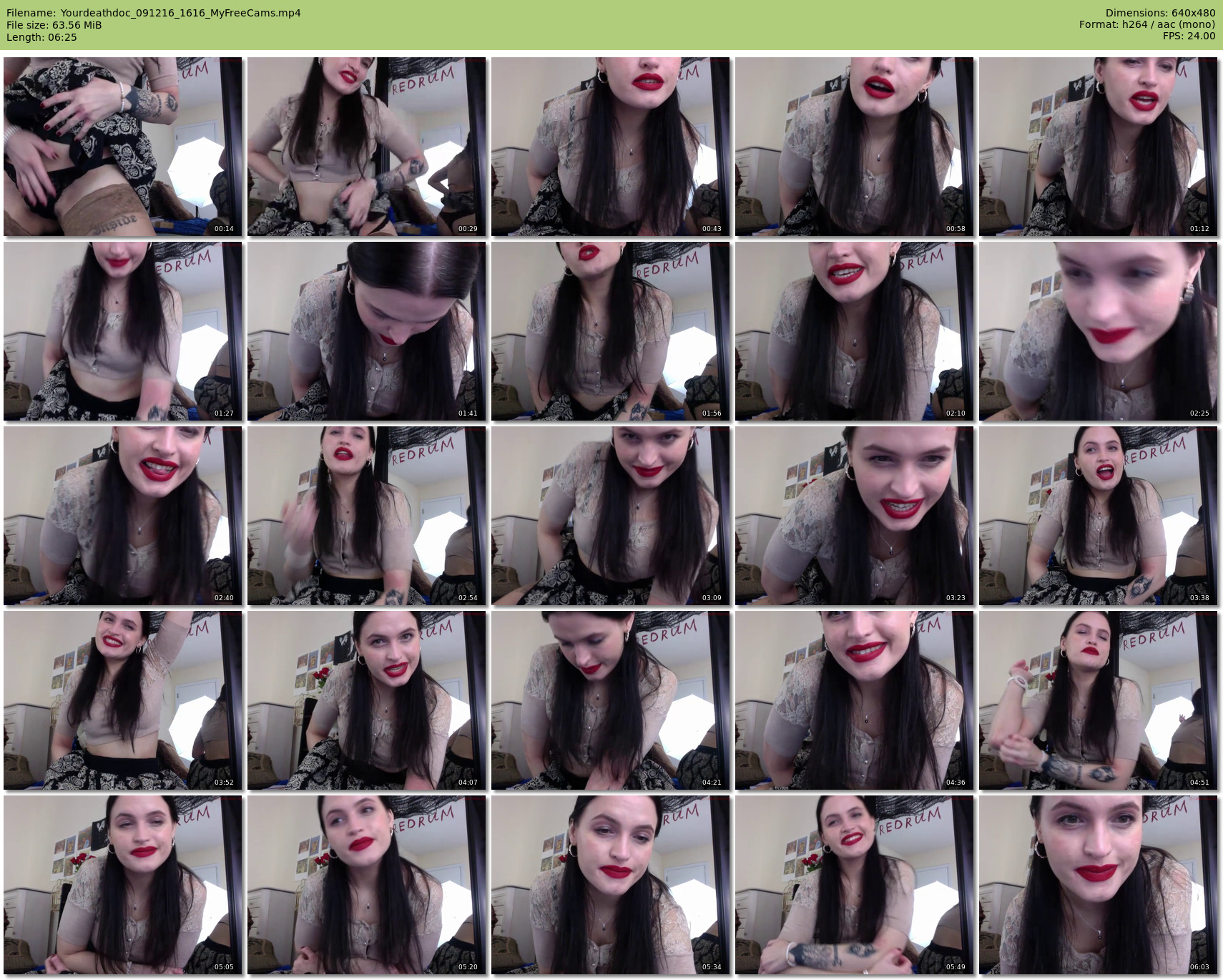
Task: Select the thumbnail timestamped 03:38
Action: (1098, 516)
